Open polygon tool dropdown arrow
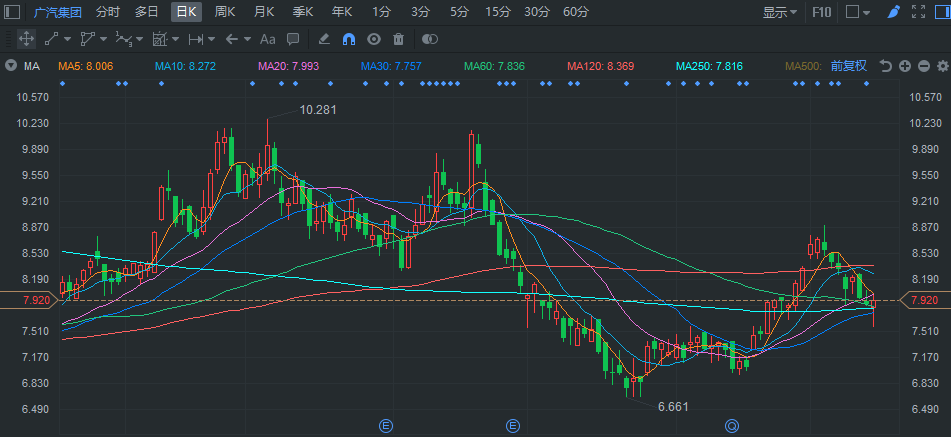 pos(103,39)
